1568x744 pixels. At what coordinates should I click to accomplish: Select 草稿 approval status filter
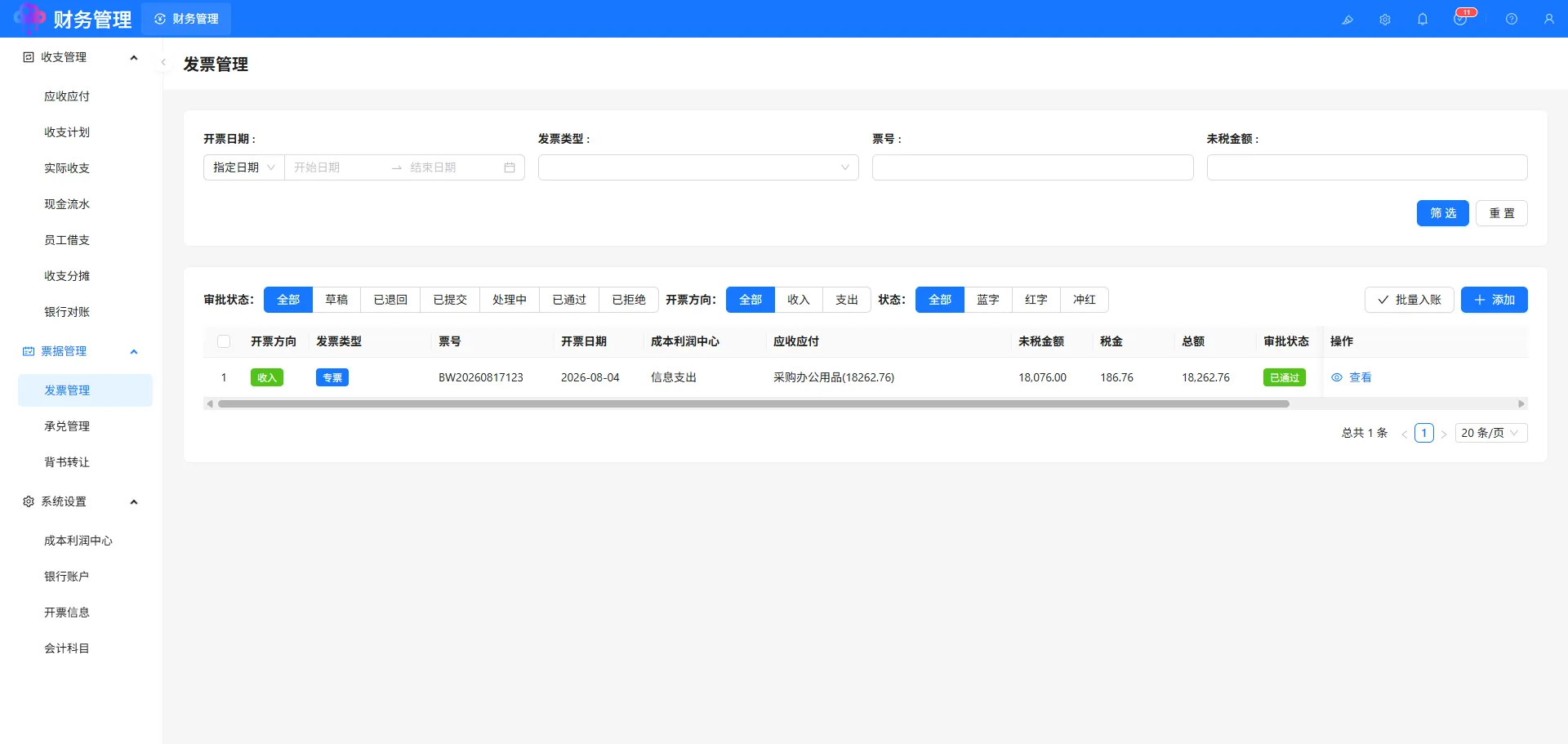point(336,300)
